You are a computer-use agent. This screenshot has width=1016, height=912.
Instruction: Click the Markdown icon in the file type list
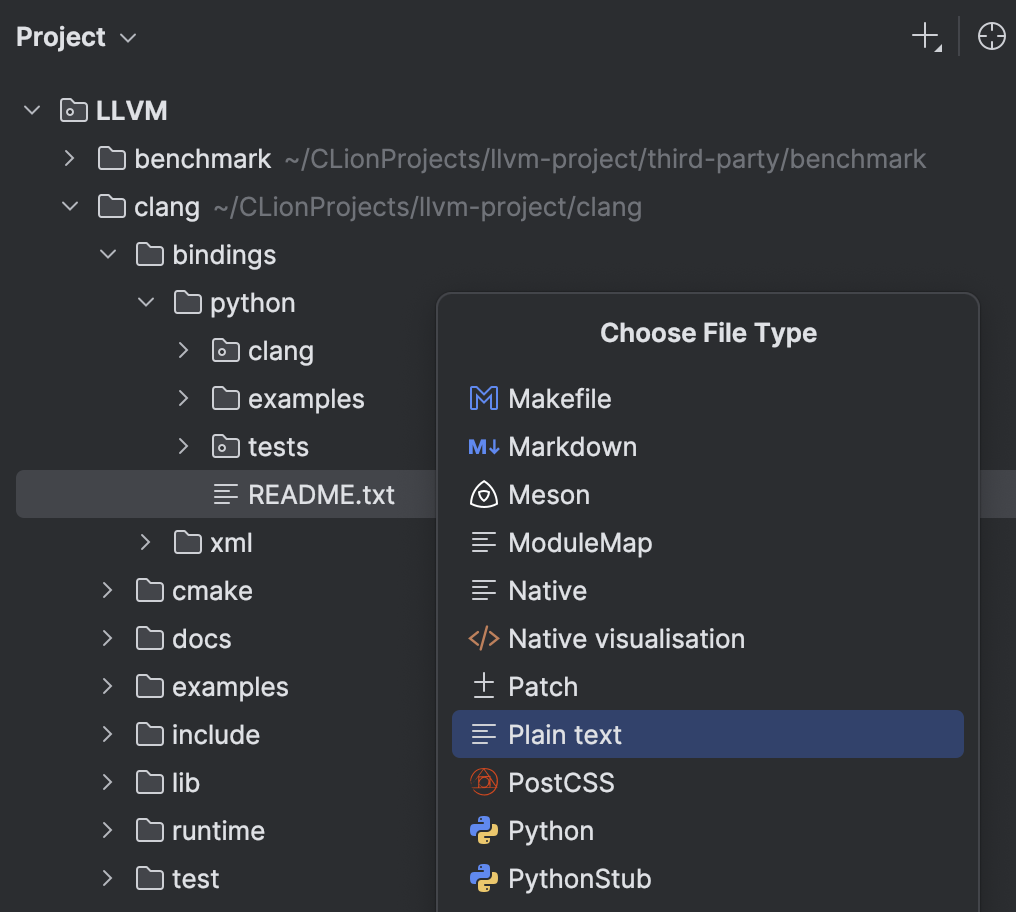click(483, 446)
